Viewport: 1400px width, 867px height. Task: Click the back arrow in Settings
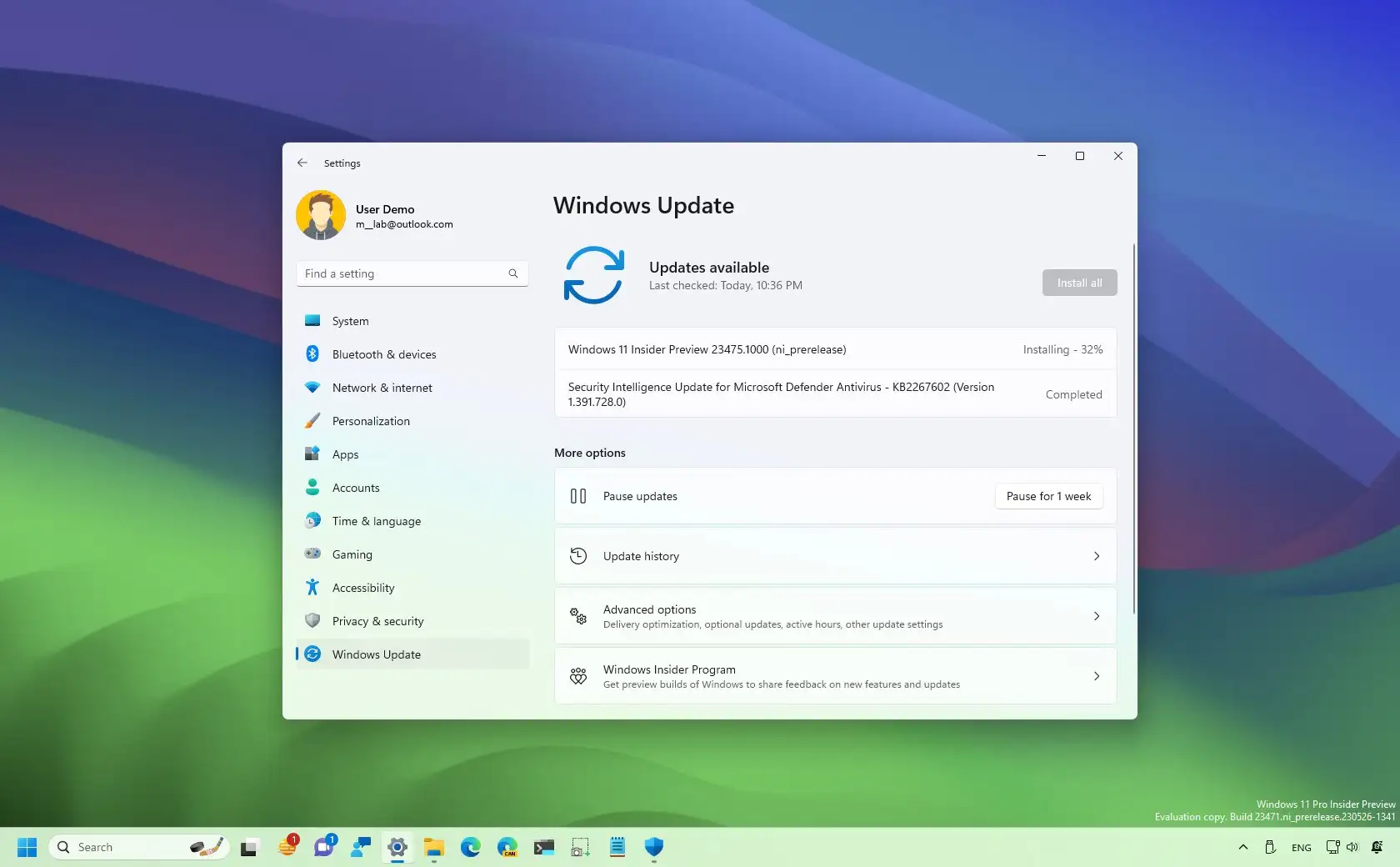[302, 163]
